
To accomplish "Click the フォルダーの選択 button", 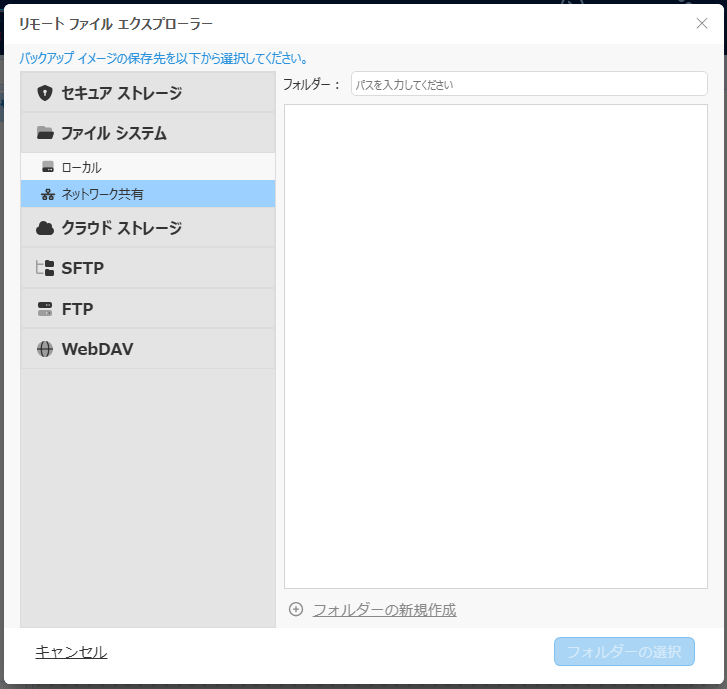I will click(x=624, y=651).
